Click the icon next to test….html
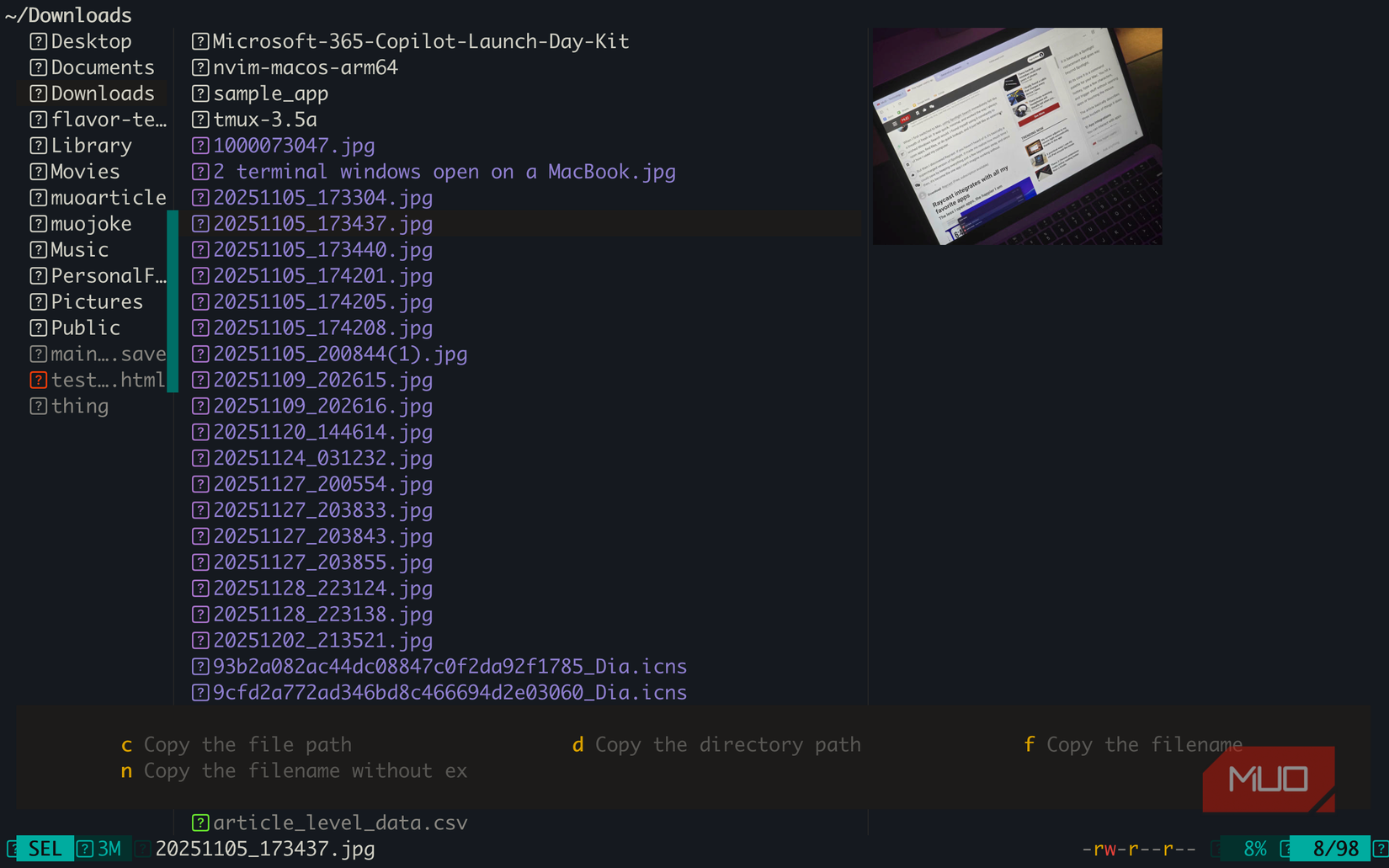Image resolution: width=1389 pixels, height=868 pixels. pyautogui.click(x=39, y=380)
